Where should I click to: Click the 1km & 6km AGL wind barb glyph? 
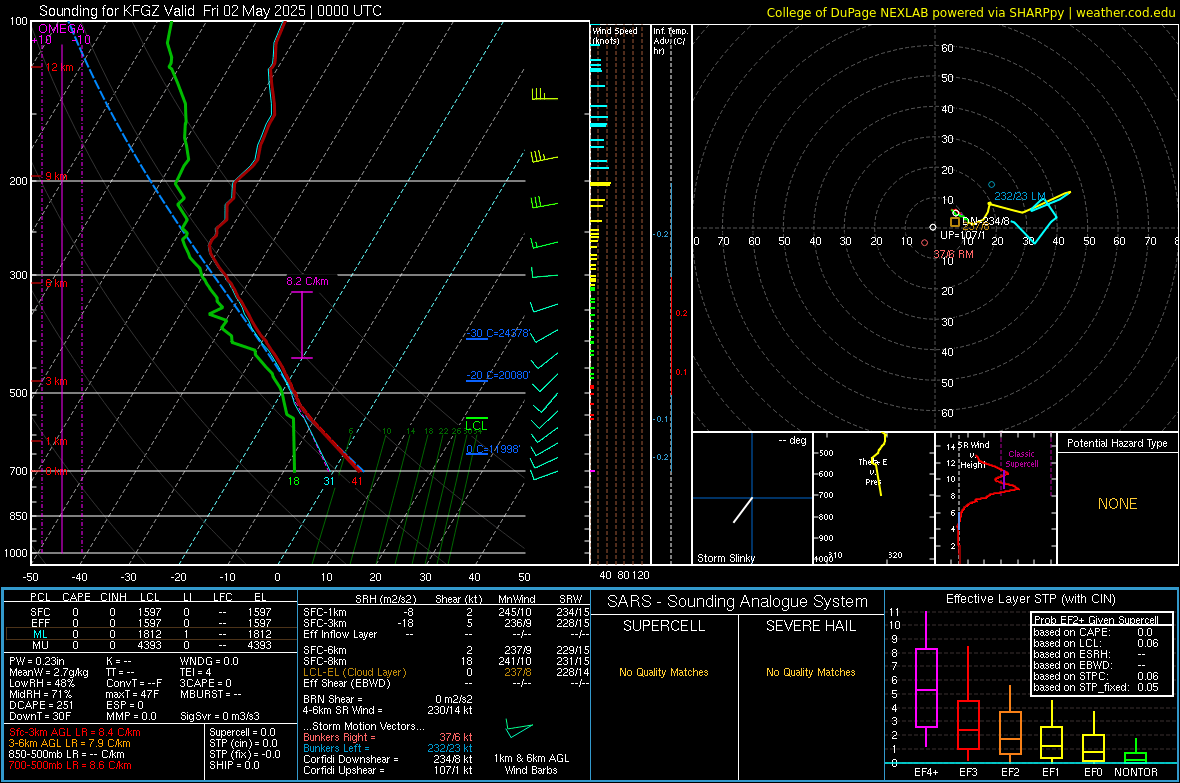point(519,730)
